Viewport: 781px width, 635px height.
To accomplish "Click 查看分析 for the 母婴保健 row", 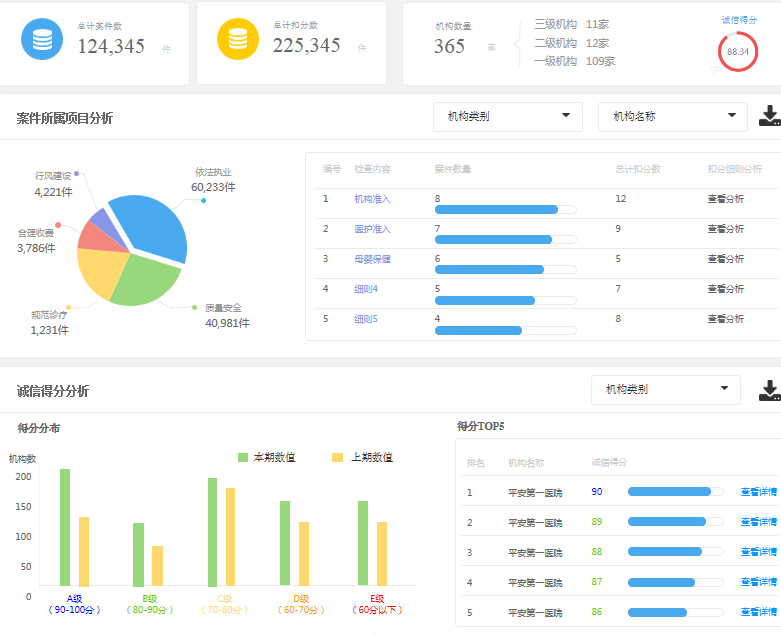I will click(x=725, y=259).
